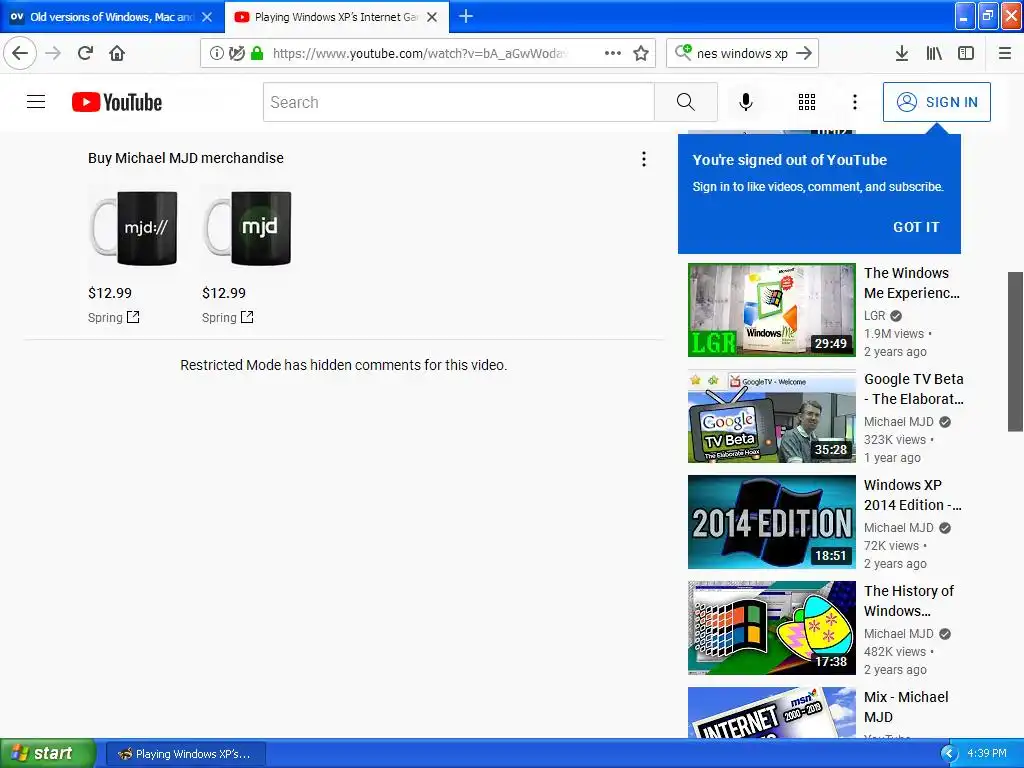Click the page vertical scrollbar thumb
Screen dimensions: 1024x768
tap(1015, 351)
